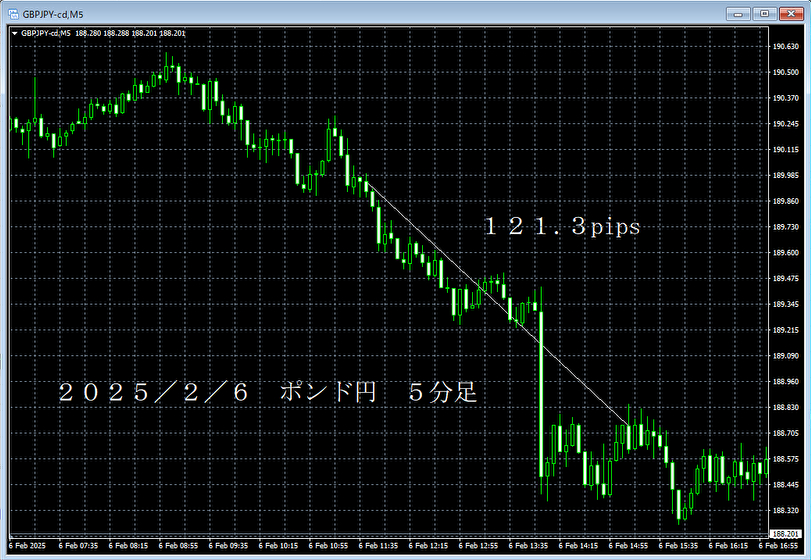
Task: Click the 6 Feb 2025 time label
Action: click(x=27, y=546)
